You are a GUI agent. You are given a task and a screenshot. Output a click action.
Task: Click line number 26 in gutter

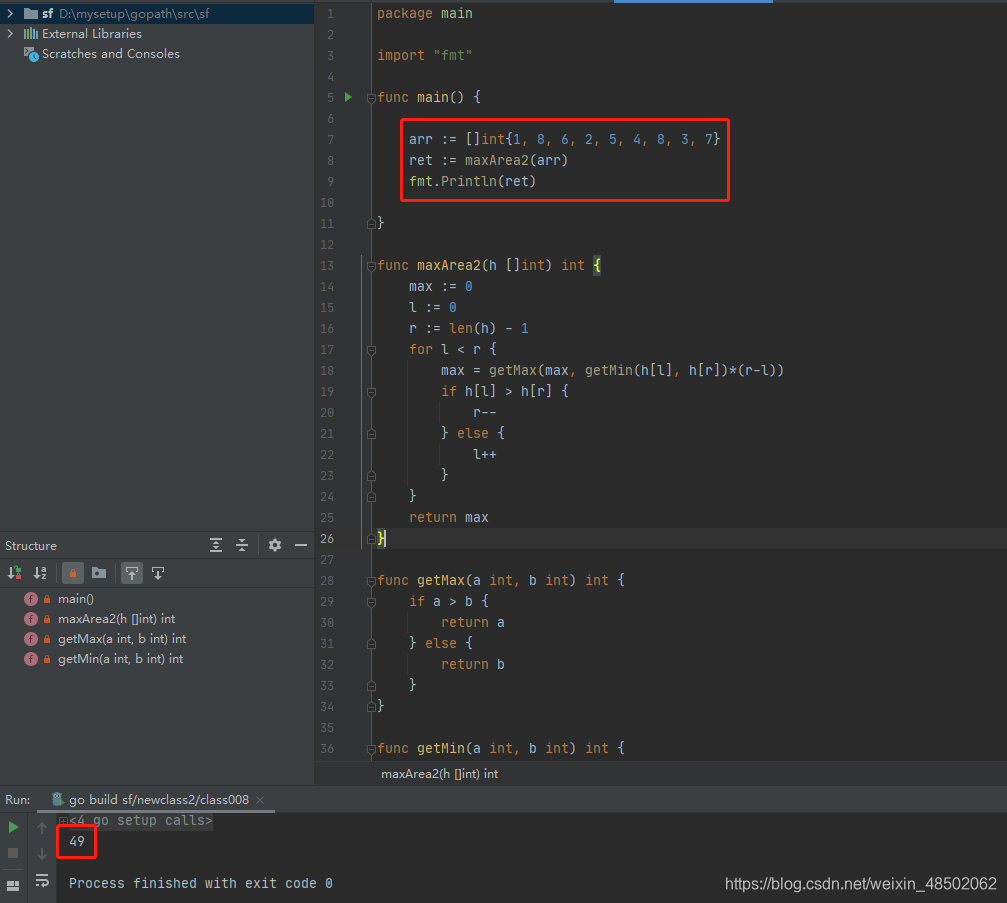327,539
